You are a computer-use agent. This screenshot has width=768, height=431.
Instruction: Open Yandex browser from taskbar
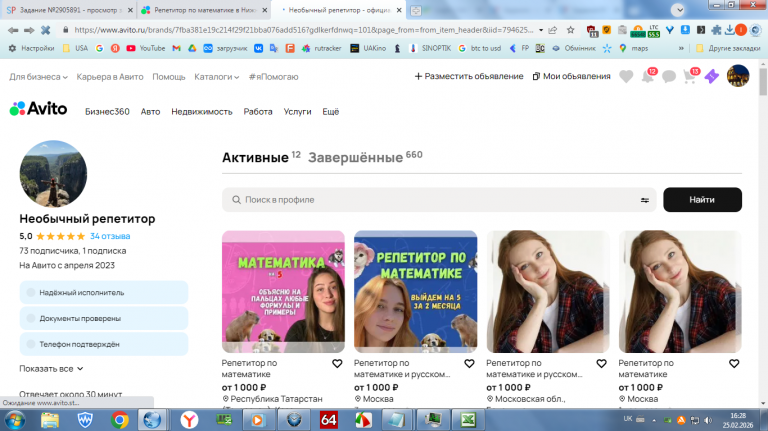pos(189,420)
